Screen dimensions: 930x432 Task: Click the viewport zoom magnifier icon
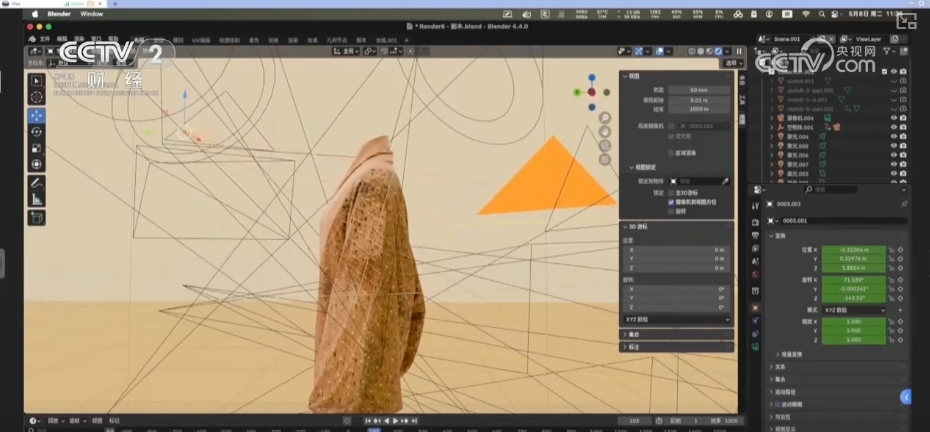pyautogui.click(x=606, y=118)
